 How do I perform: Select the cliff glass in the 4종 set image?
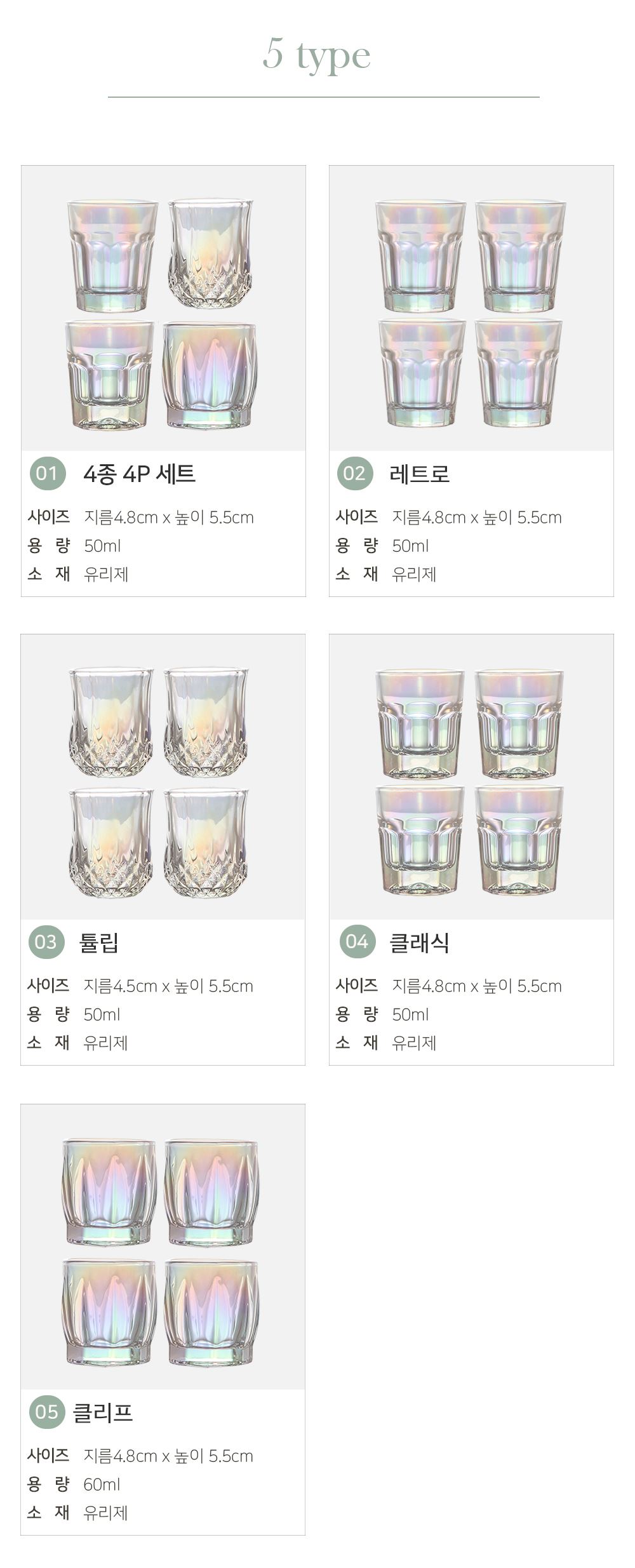210,375
